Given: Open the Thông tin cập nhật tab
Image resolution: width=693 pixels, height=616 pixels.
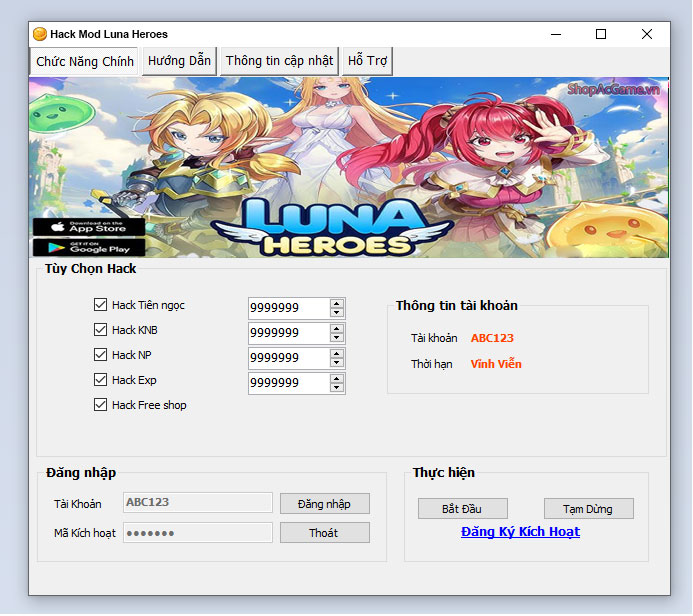Looking at the screenshot, I should (x=279, y=61).
